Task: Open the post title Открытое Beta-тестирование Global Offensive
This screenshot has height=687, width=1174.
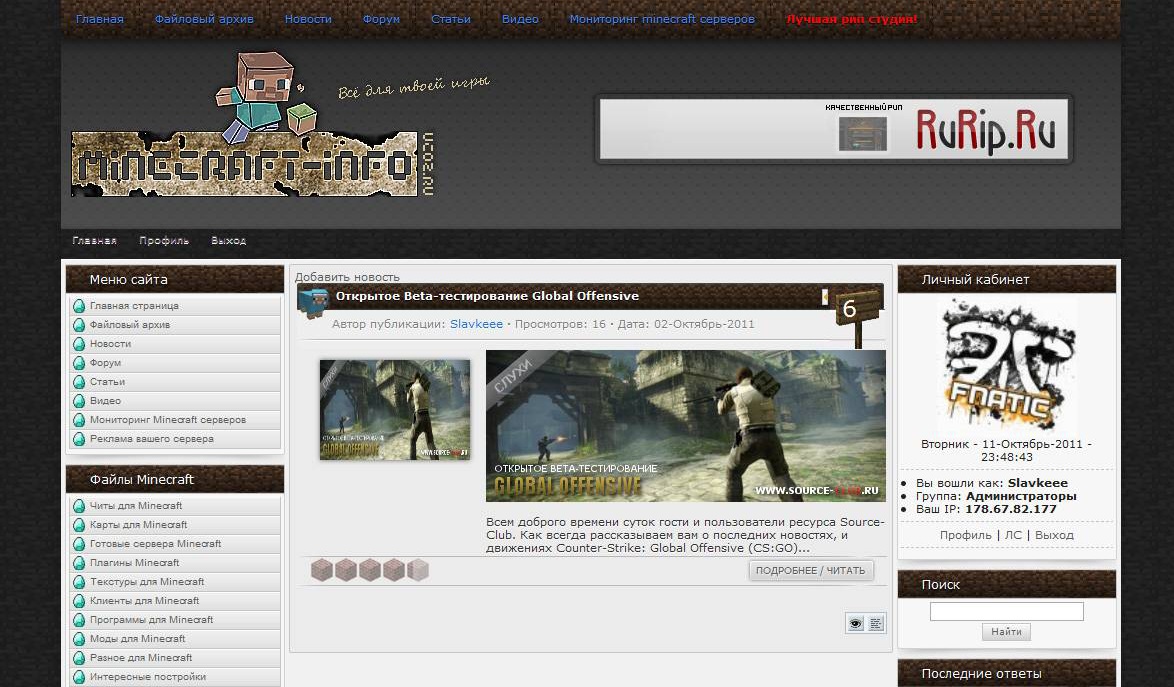Action: [487, 296]
